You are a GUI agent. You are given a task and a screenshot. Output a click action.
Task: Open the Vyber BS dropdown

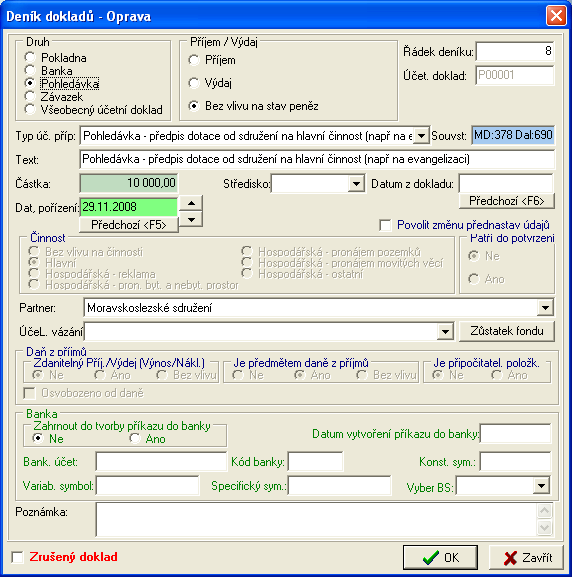point(541,486)
